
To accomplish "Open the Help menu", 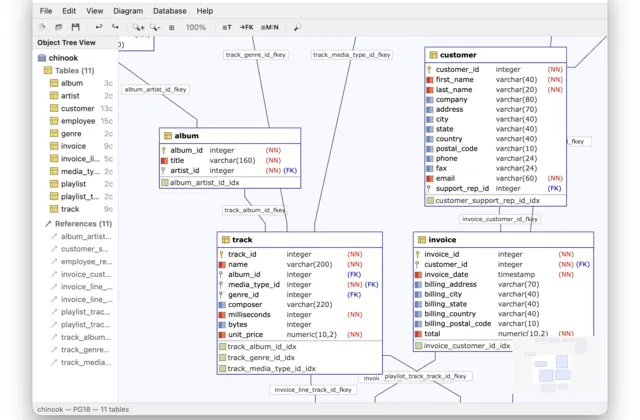I will [205, 11].
